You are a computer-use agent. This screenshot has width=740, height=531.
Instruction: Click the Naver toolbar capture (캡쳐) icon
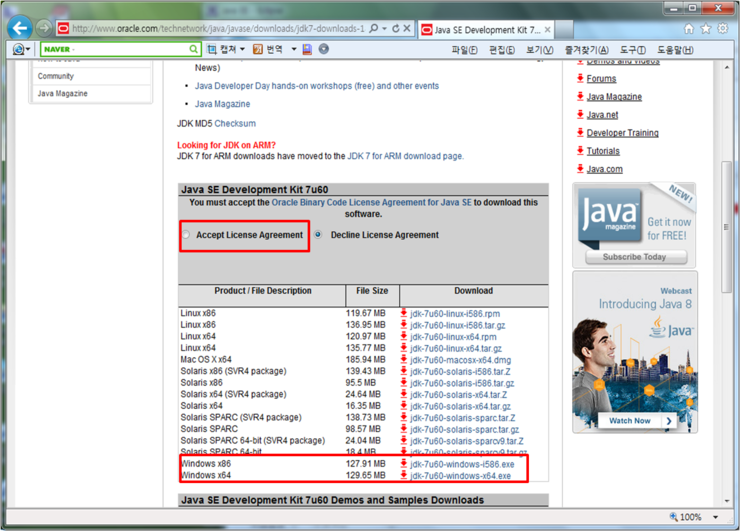(x=212, y=49)
